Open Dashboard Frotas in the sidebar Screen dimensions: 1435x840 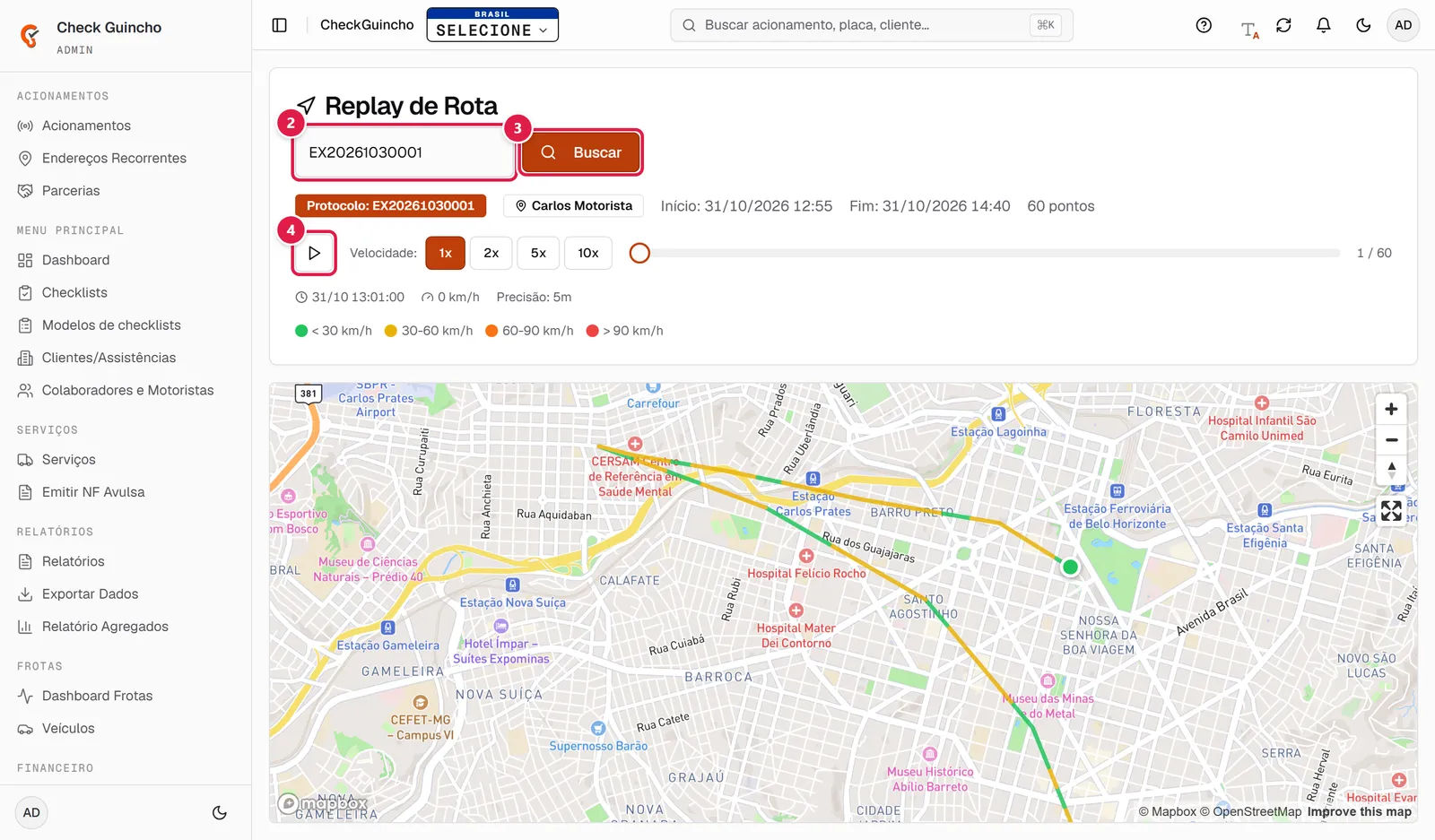[126, 696]
